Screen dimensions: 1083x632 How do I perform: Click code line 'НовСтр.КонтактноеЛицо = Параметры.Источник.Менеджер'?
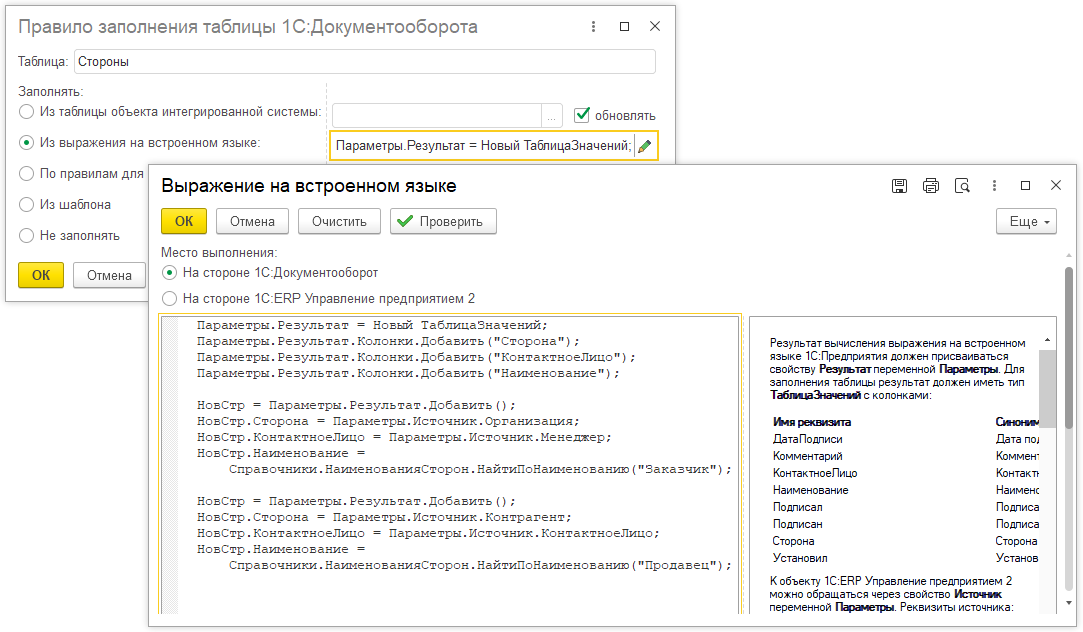[404, 437]
